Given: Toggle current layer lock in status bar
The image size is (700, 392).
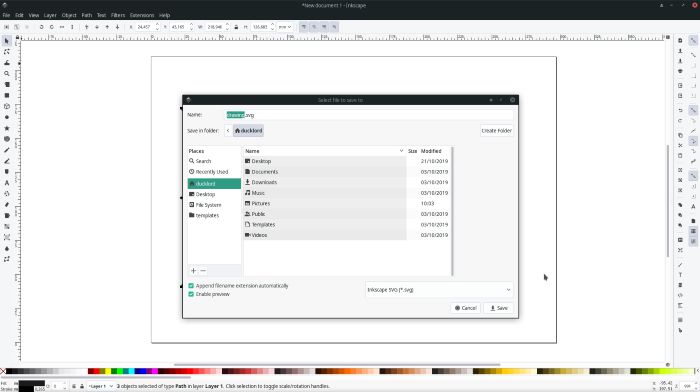Looking at the screenshot, I should [x=82, y=386].
